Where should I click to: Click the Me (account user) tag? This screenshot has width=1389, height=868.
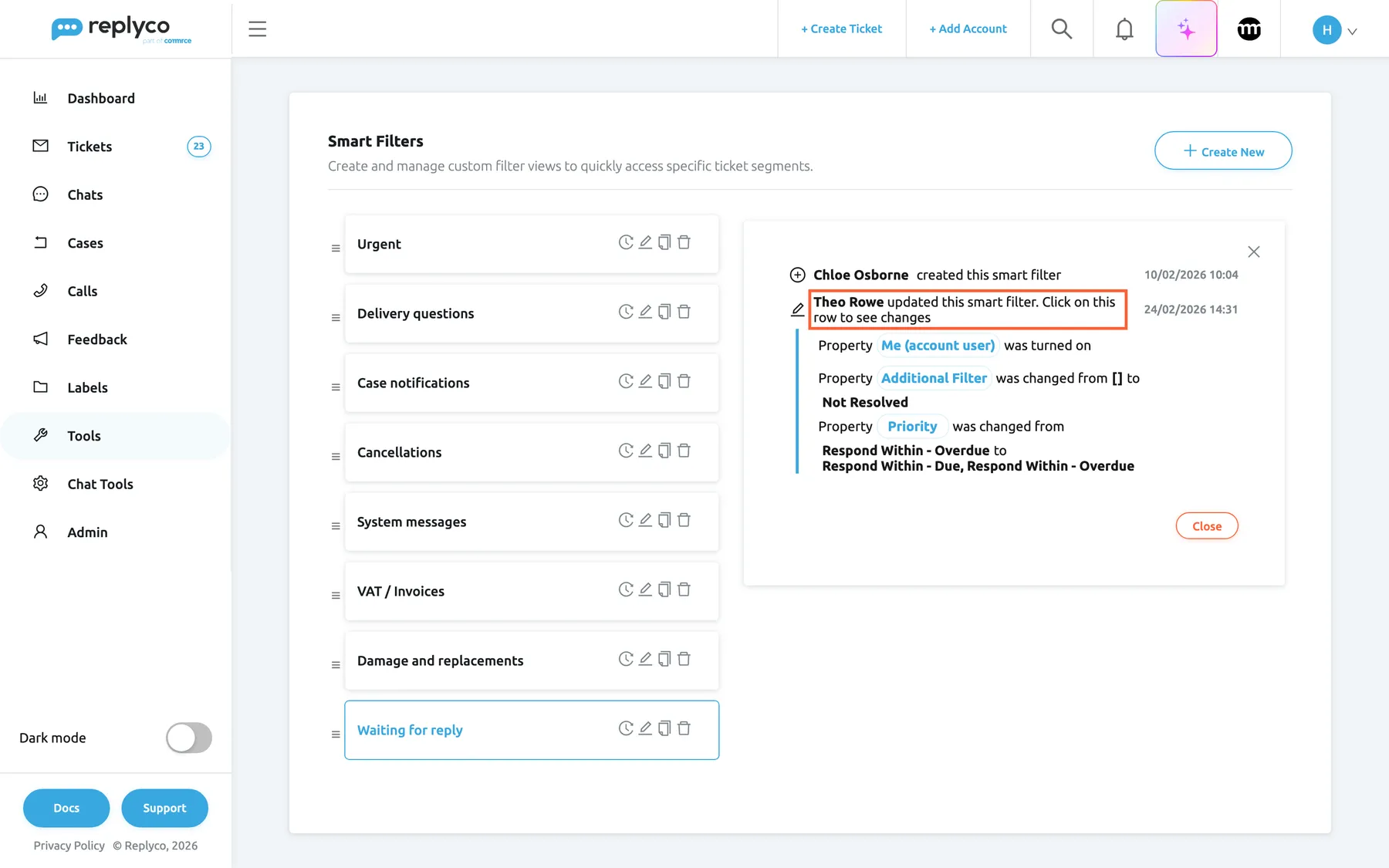point(938,346)
